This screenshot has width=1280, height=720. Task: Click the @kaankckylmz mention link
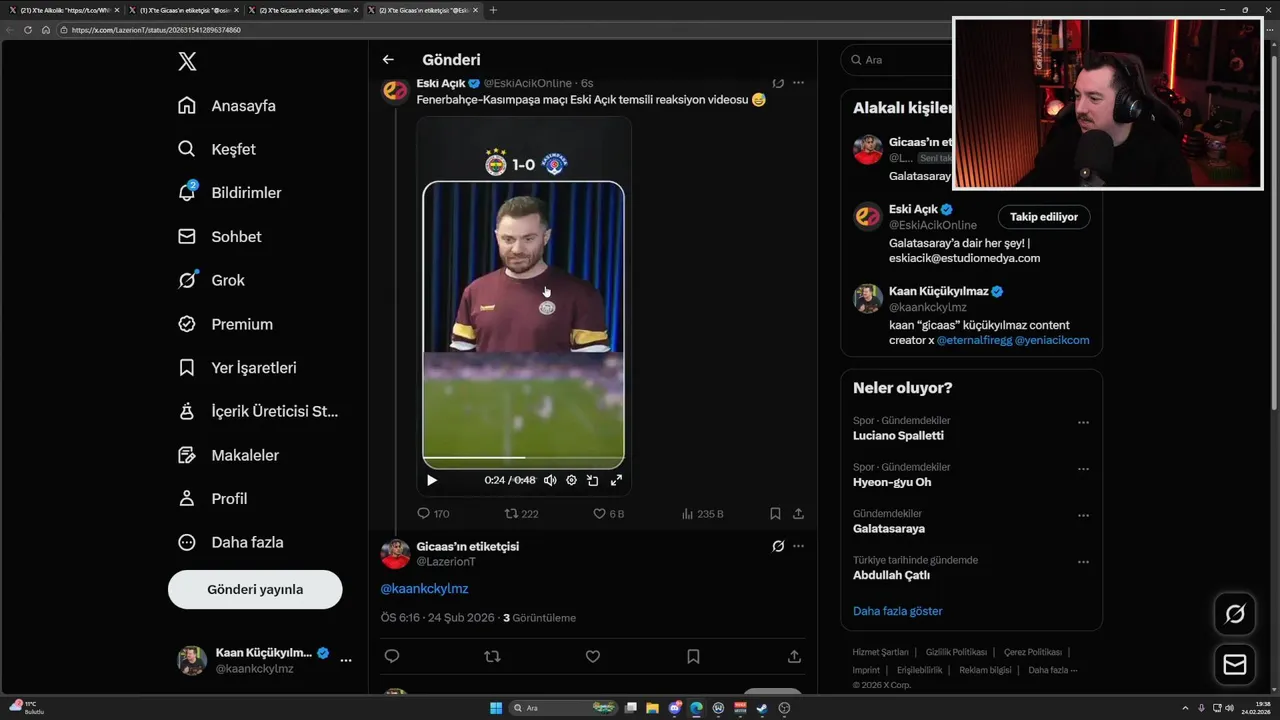pyautogui.click(x=424, y=589)
